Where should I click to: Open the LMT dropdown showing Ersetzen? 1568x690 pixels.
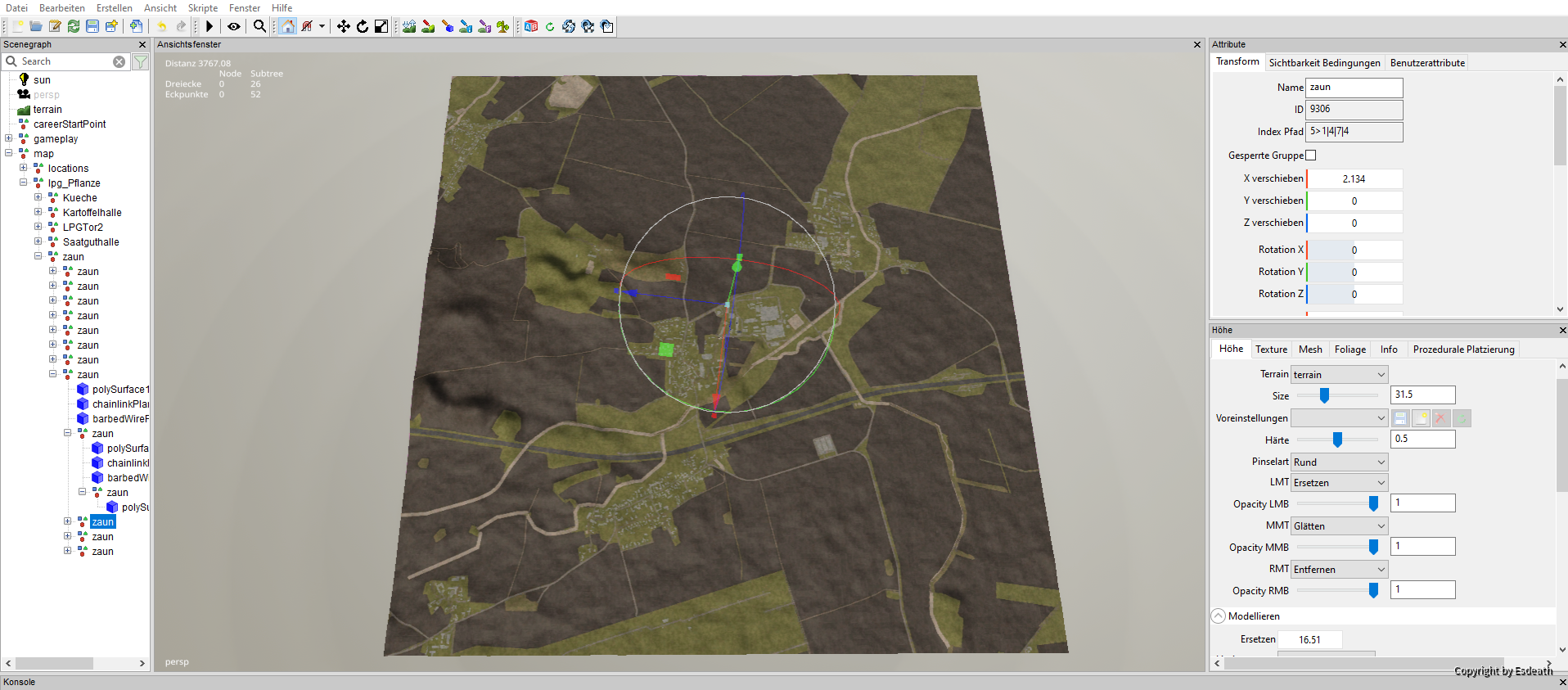[1339, 483]
